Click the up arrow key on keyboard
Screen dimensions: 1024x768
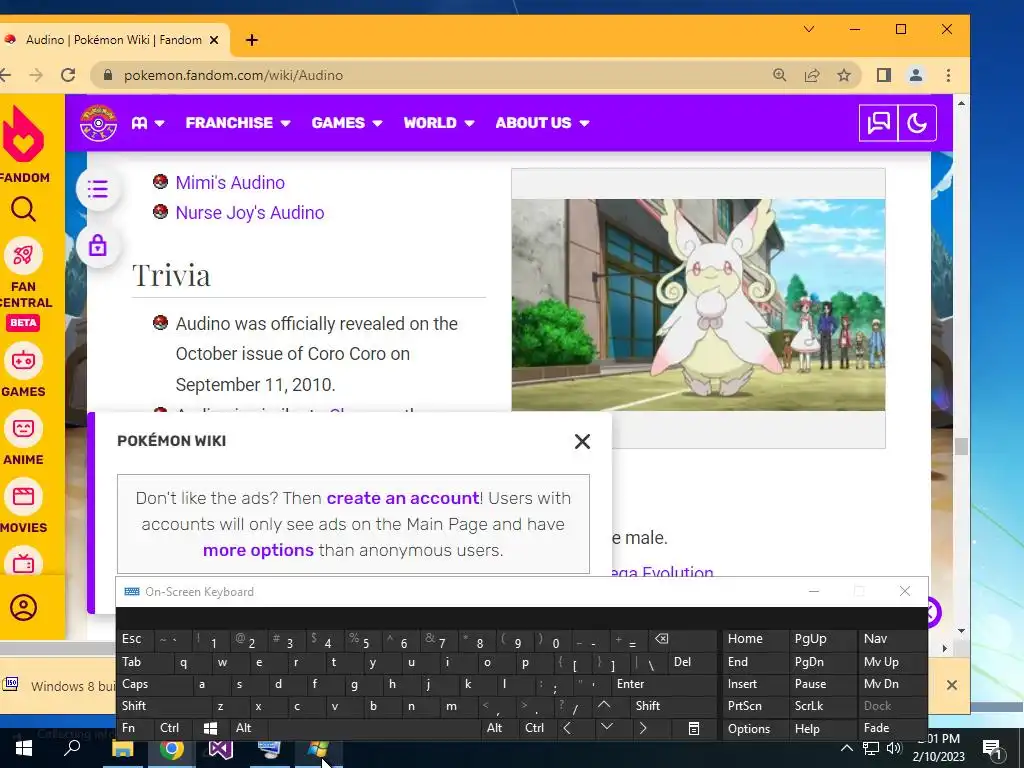point(604,706)
